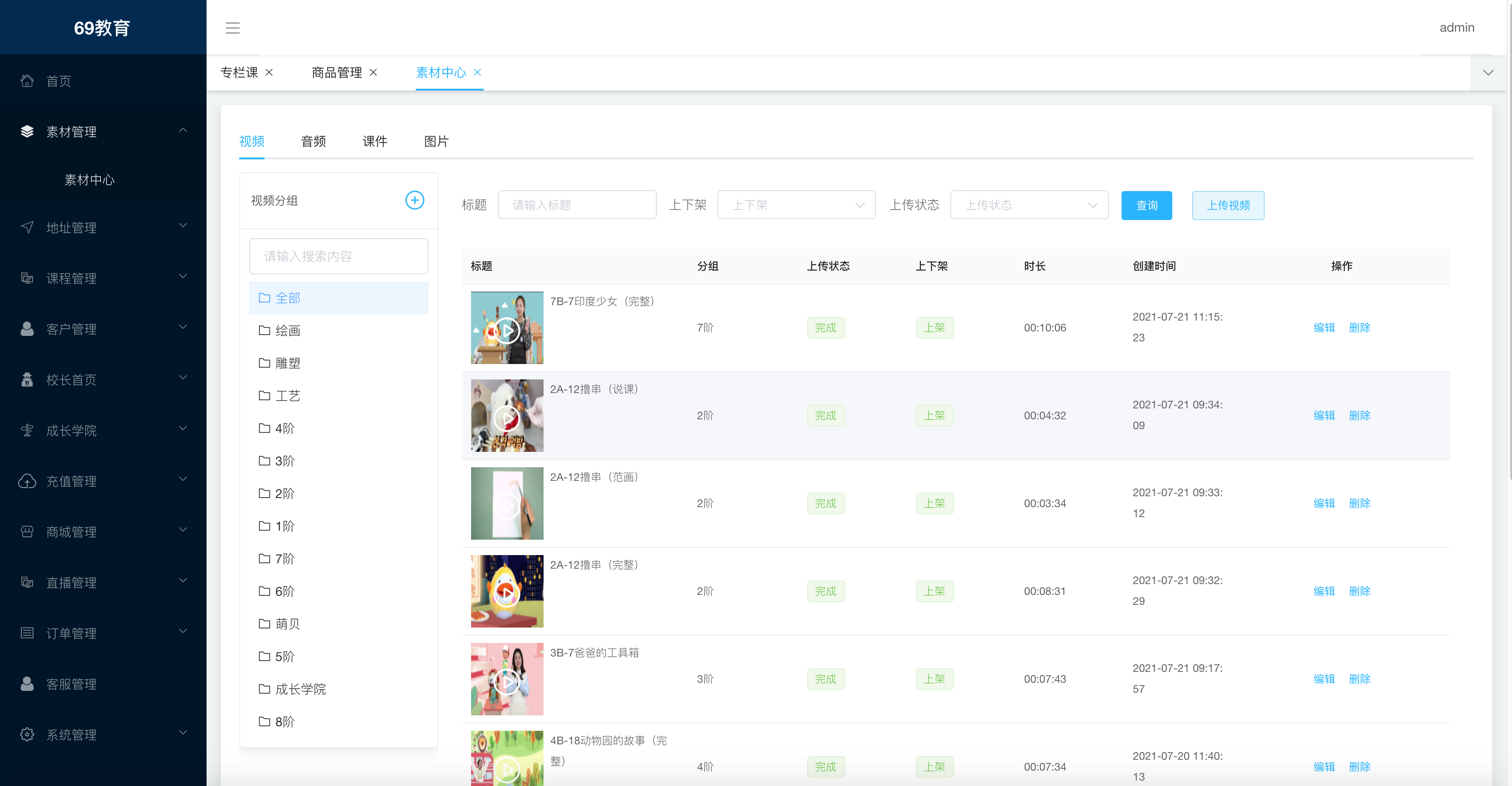The image size is (1512, 786).
Task: Select the 8阶 group folder
Action: pyautogui.click(x=339, y=722)
